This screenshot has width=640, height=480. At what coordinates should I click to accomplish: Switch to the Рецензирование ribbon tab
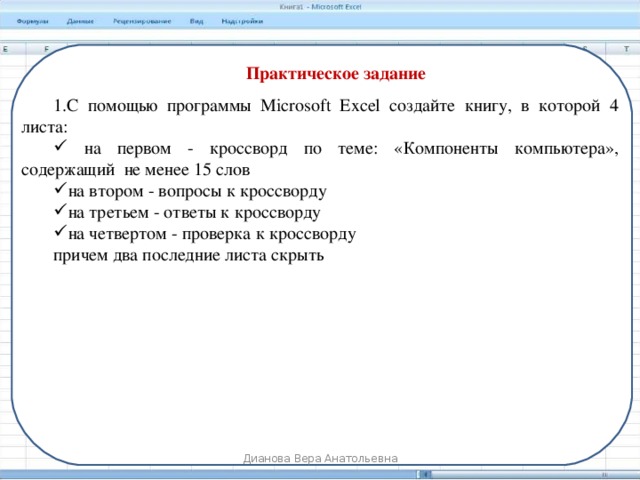[x=142, y=21]
